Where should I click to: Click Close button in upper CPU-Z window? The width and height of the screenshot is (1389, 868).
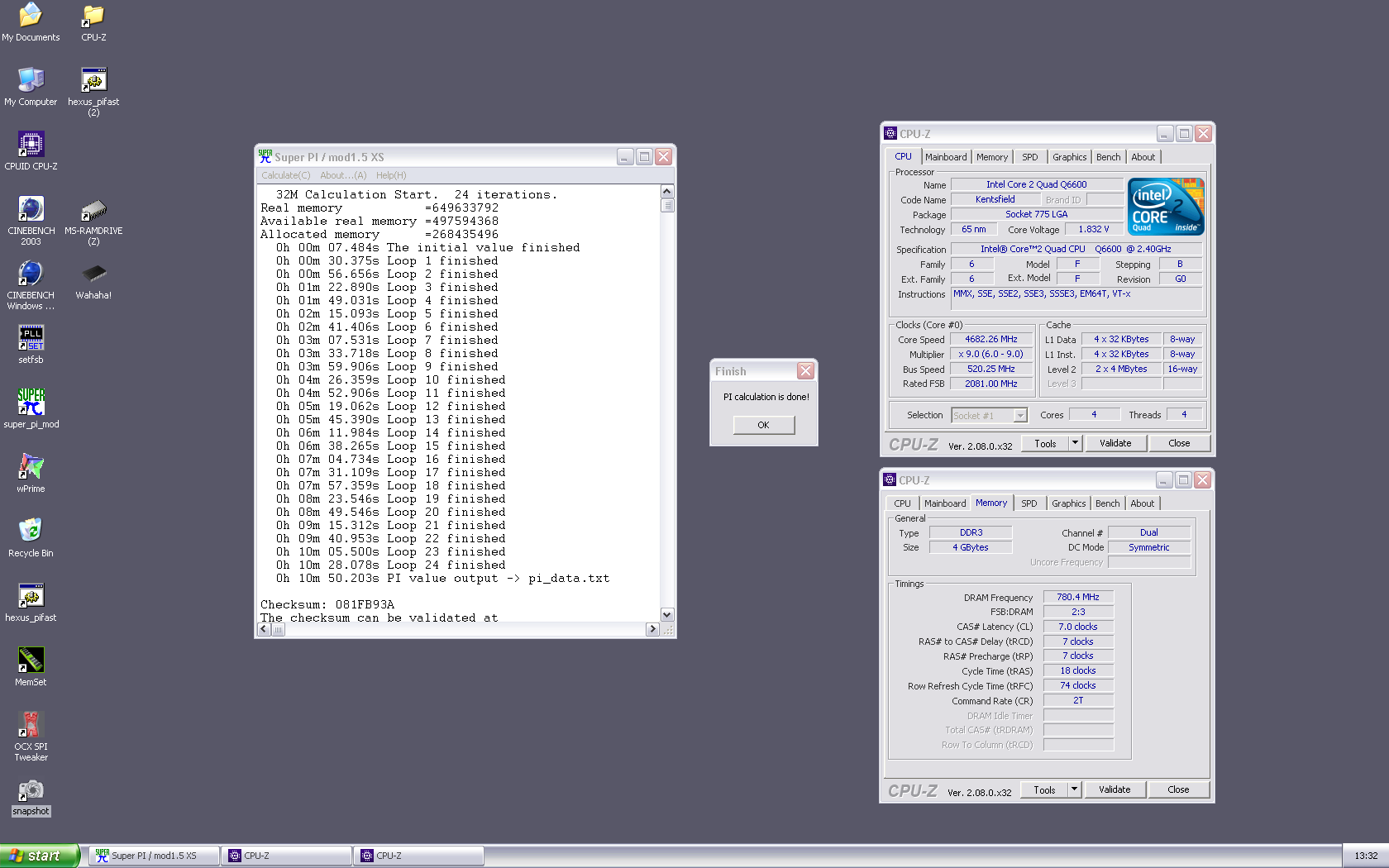[x=1180, y=443]
